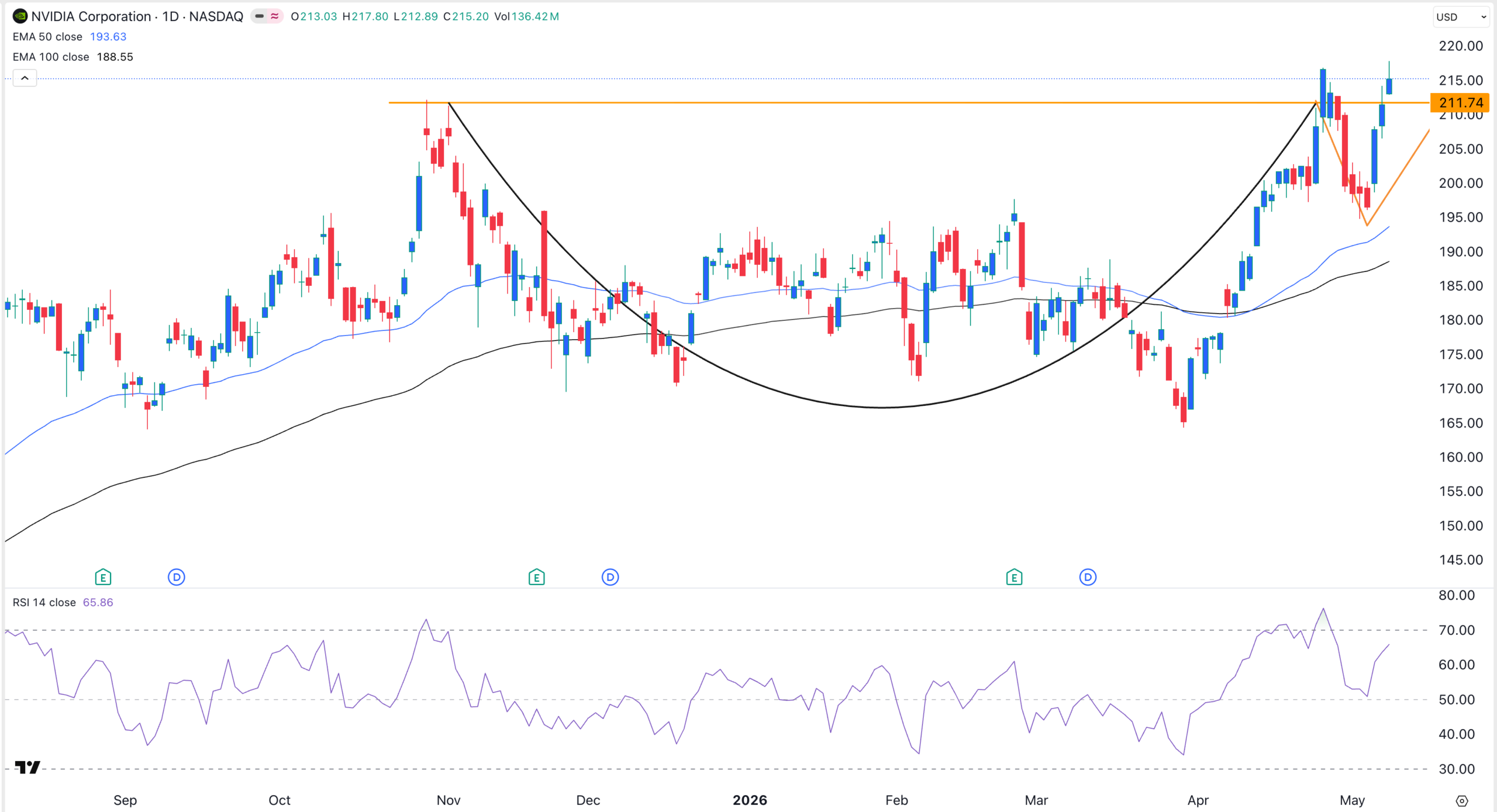1497x812 pixels.
Task: Click the May label on time axis
Action: (x=1353, y=800)
